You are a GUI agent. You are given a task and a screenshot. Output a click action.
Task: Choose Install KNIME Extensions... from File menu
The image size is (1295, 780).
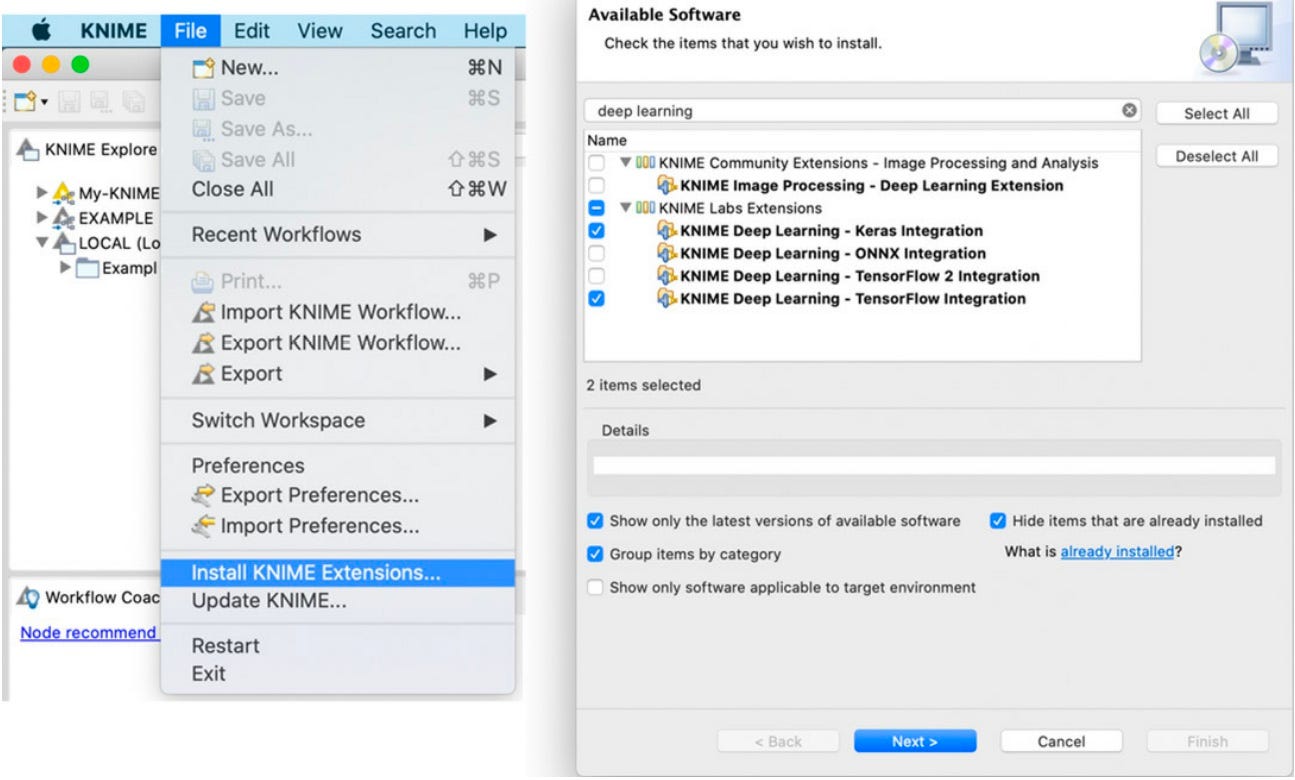tap(338, 573)
